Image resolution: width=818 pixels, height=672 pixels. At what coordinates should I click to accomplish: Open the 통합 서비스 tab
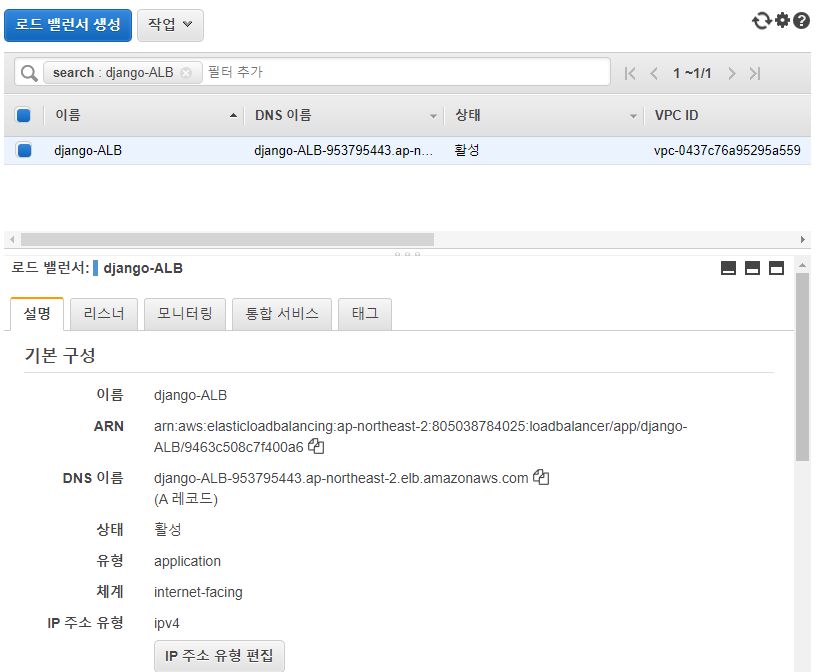coord(282,314)
